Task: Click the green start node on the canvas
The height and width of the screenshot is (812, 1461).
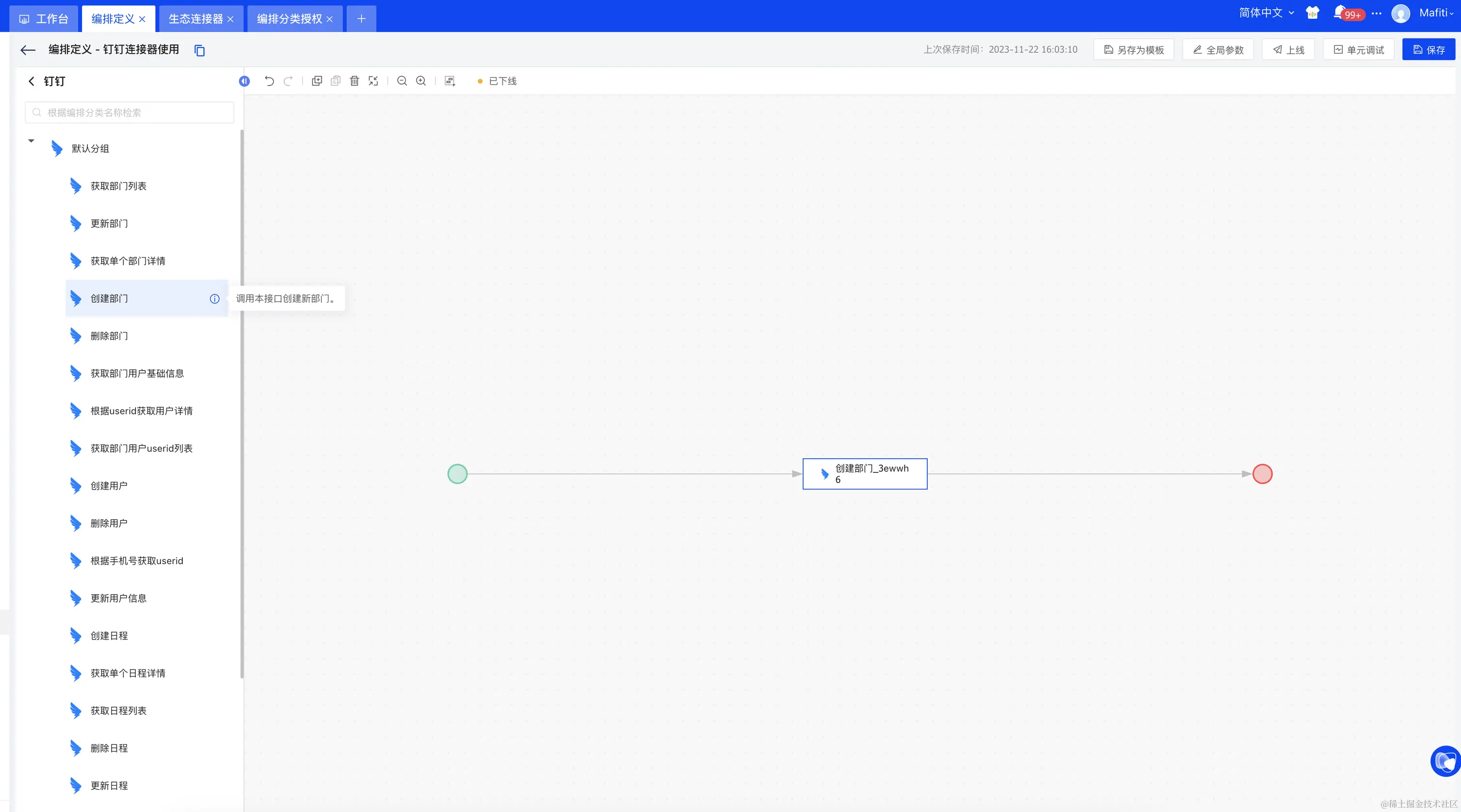Action: tap(457, 474)
